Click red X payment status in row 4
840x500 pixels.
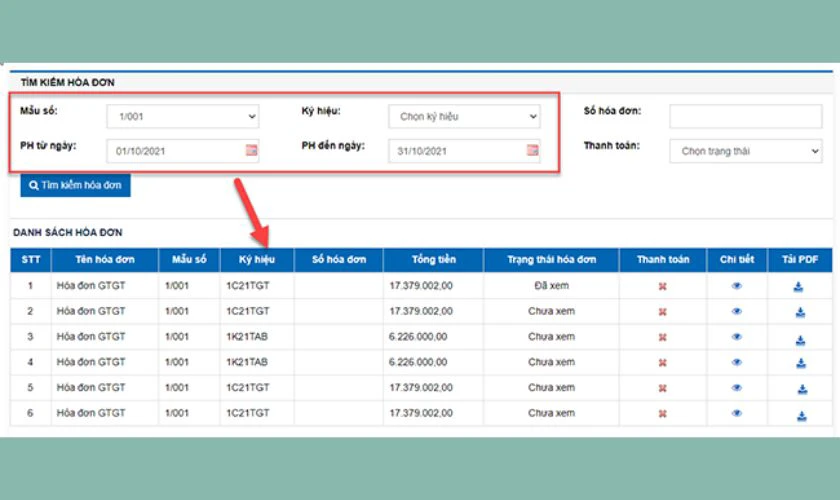(662, 362)
